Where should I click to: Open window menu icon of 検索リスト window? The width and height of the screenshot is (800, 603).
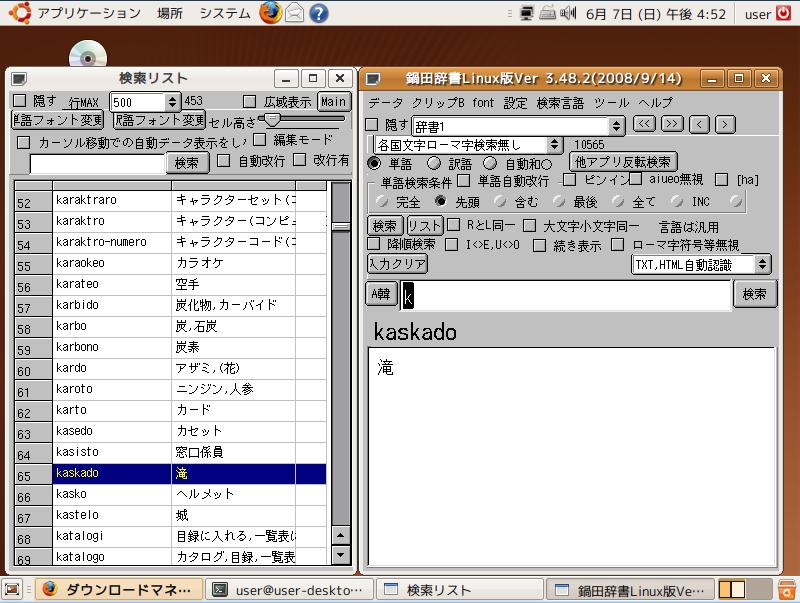(19, 79)
